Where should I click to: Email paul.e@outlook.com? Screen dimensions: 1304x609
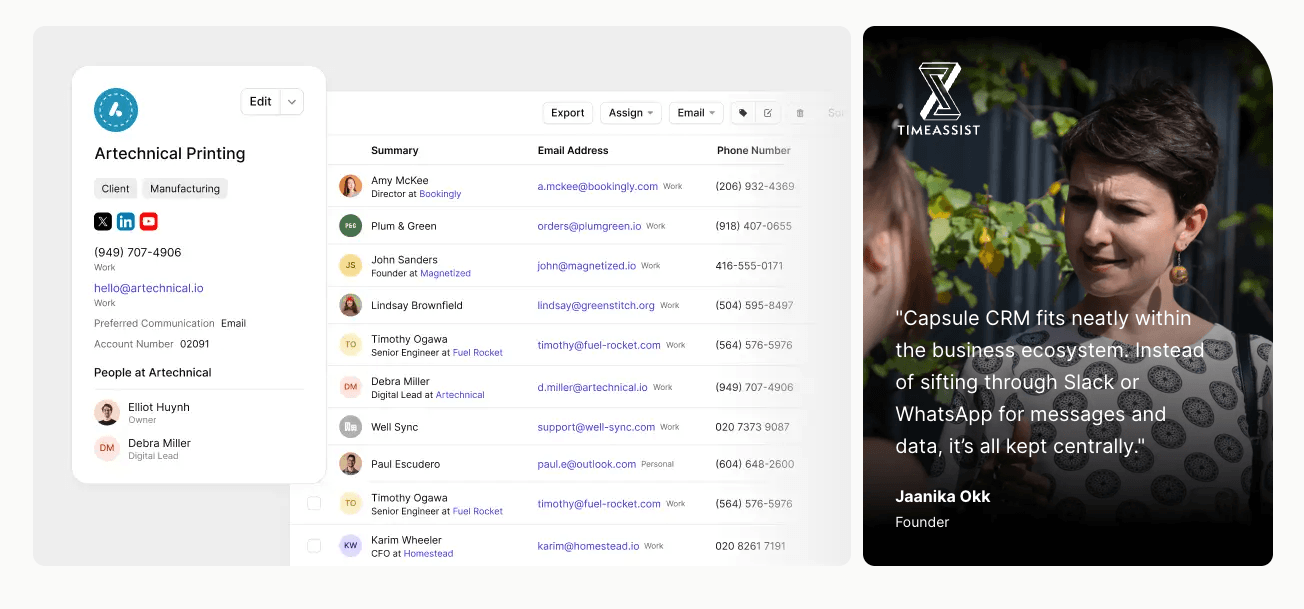(587, 464)
